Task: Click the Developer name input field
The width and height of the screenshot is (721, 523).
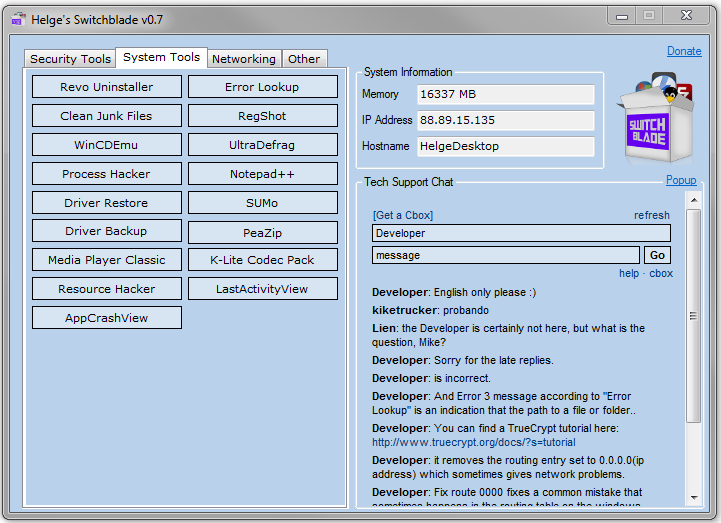Action: [x=521, y=233]
